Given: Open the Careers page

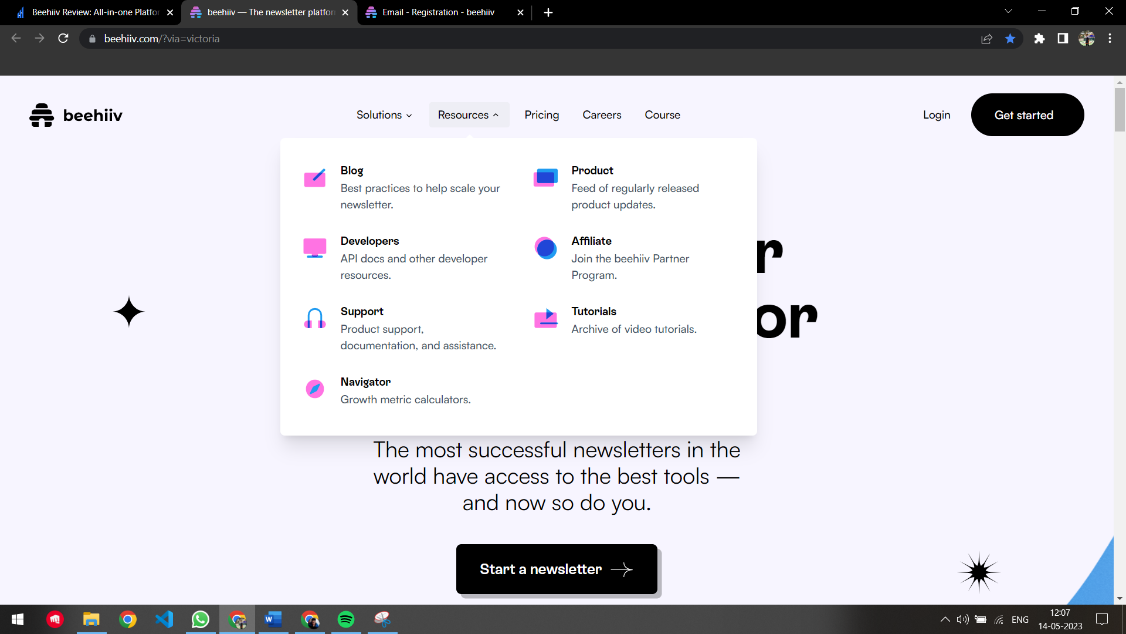Looking at the screenshot, I should coord(602,115).
